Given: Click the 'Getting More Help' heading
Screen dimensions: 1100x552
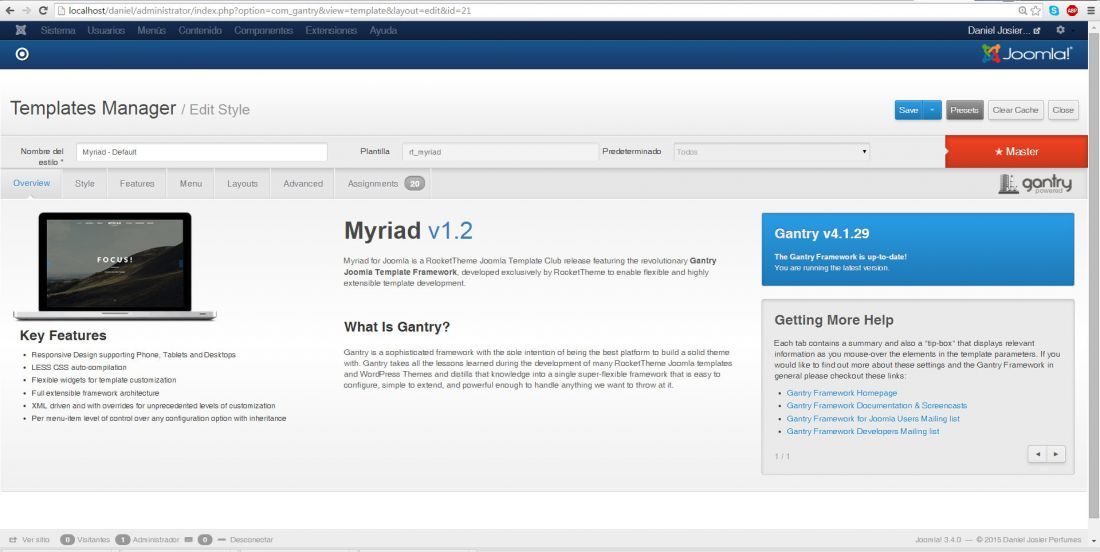Looking at the screenshot, I should pos(834,321).
